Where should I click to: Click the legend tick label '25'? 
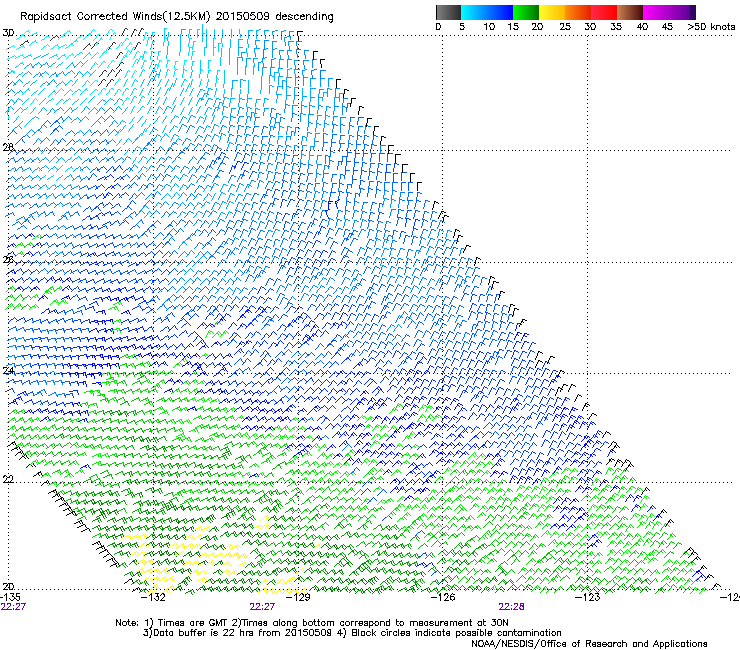point(565,27)
